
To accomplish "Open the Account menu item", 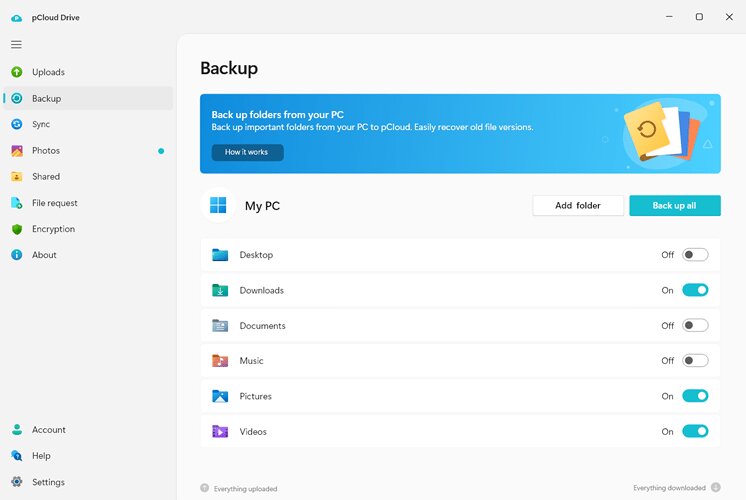I will [48, 430].
